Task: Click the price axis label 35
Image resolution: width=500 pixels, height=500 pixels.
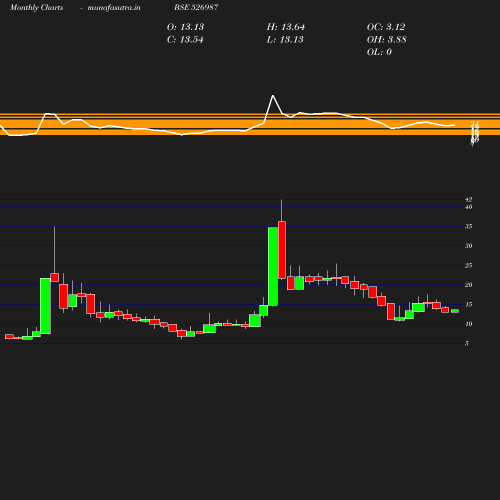Action: coord(469,227)
